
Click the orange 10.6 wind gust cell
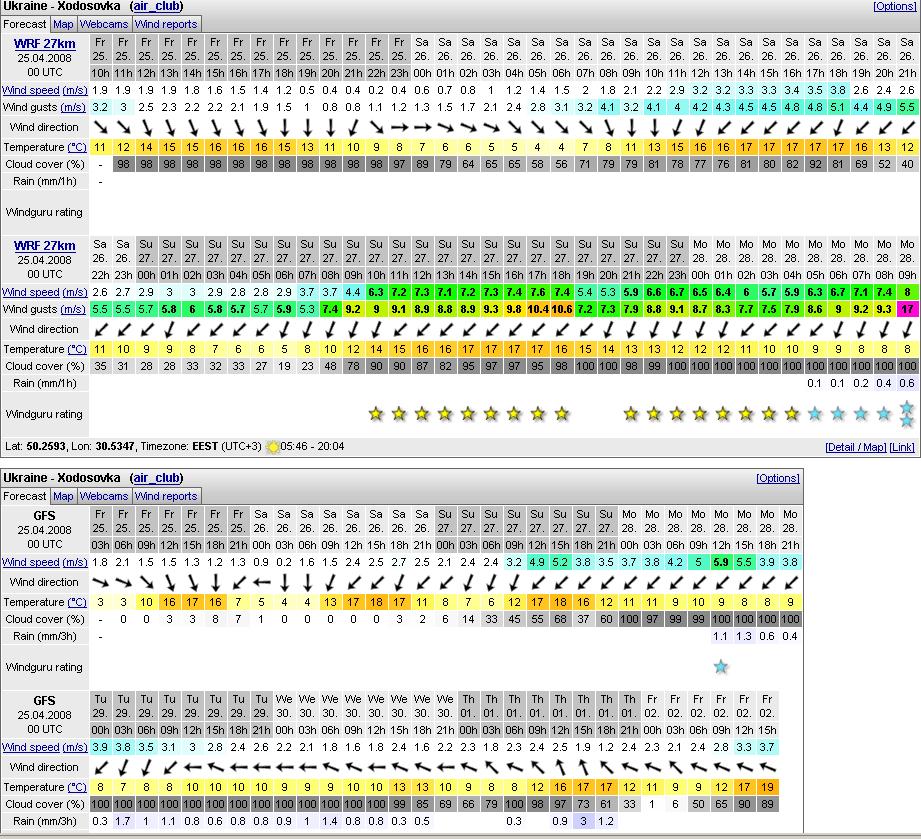coord(561,310)
